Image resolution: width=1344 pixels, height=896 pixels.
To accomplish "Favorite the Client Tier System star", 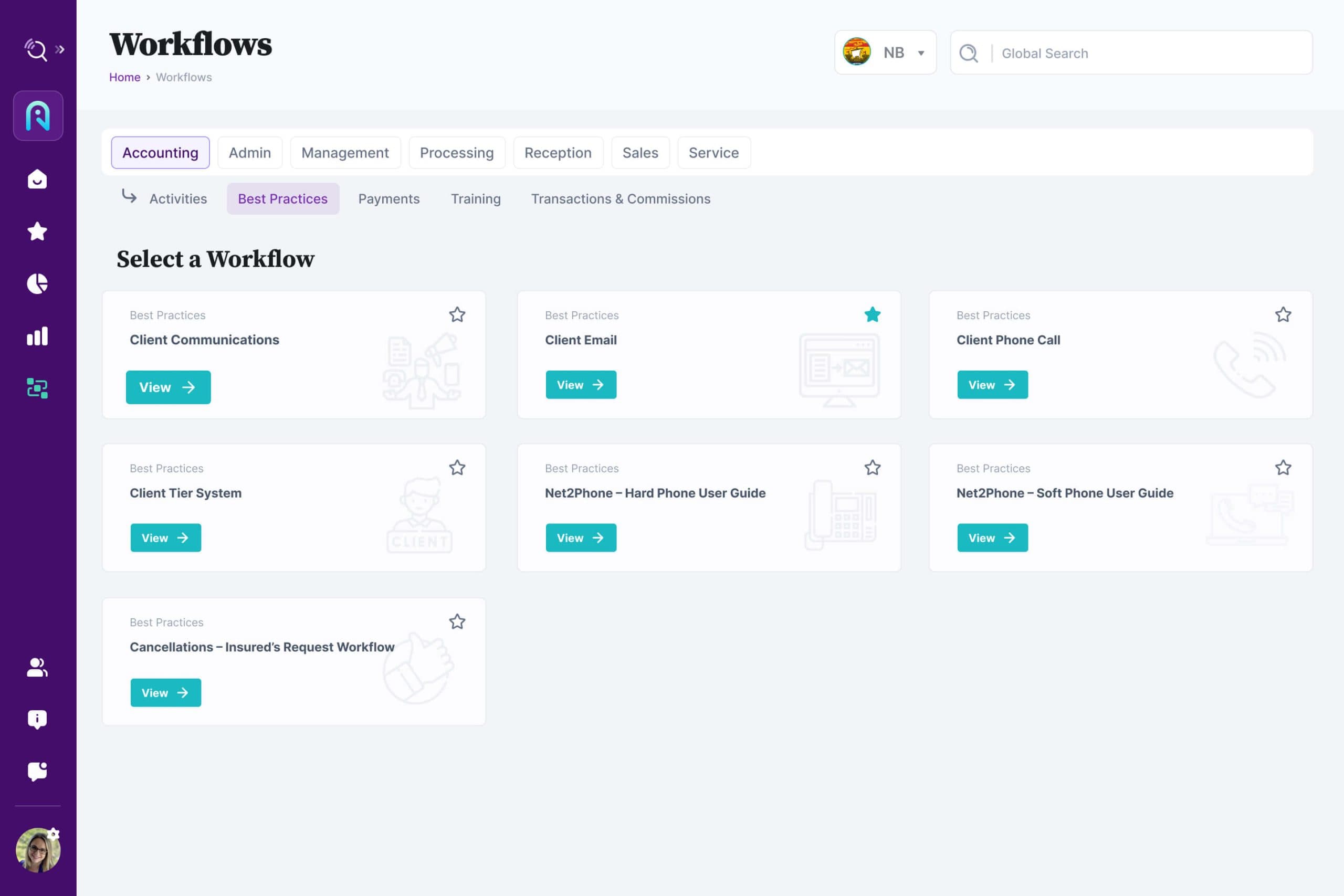I will pyautogui.click(x=457, y=468).
